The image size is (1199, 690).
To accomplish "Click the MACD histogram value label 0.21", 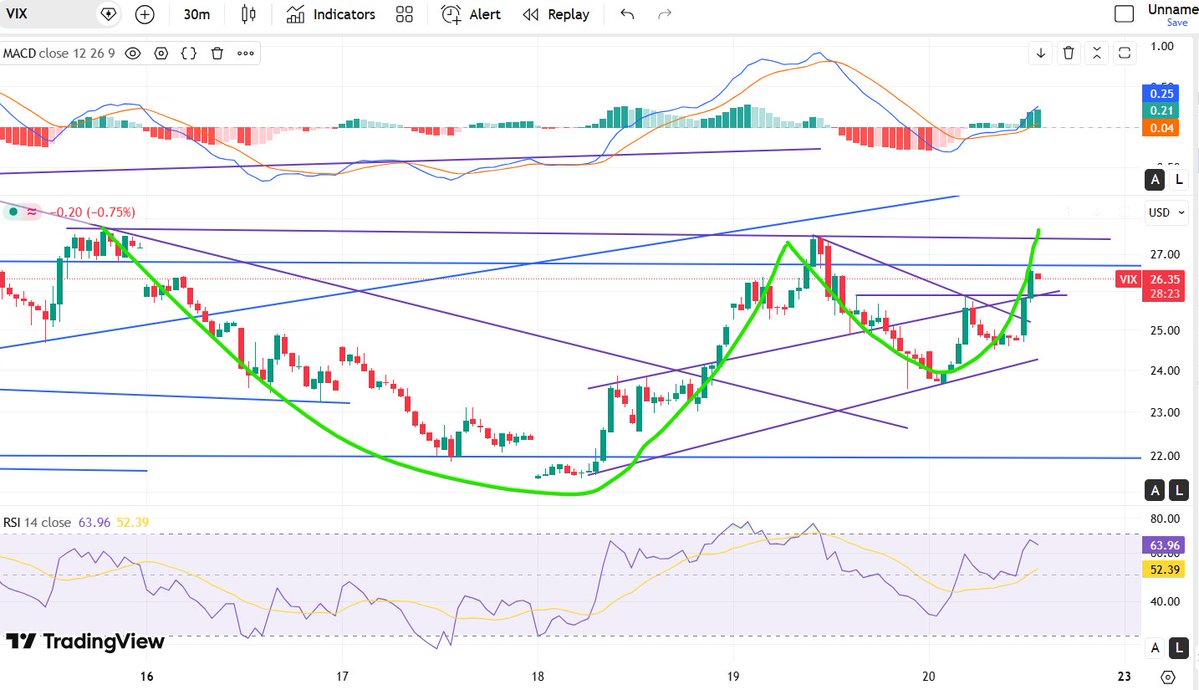I will [1162, 111].
